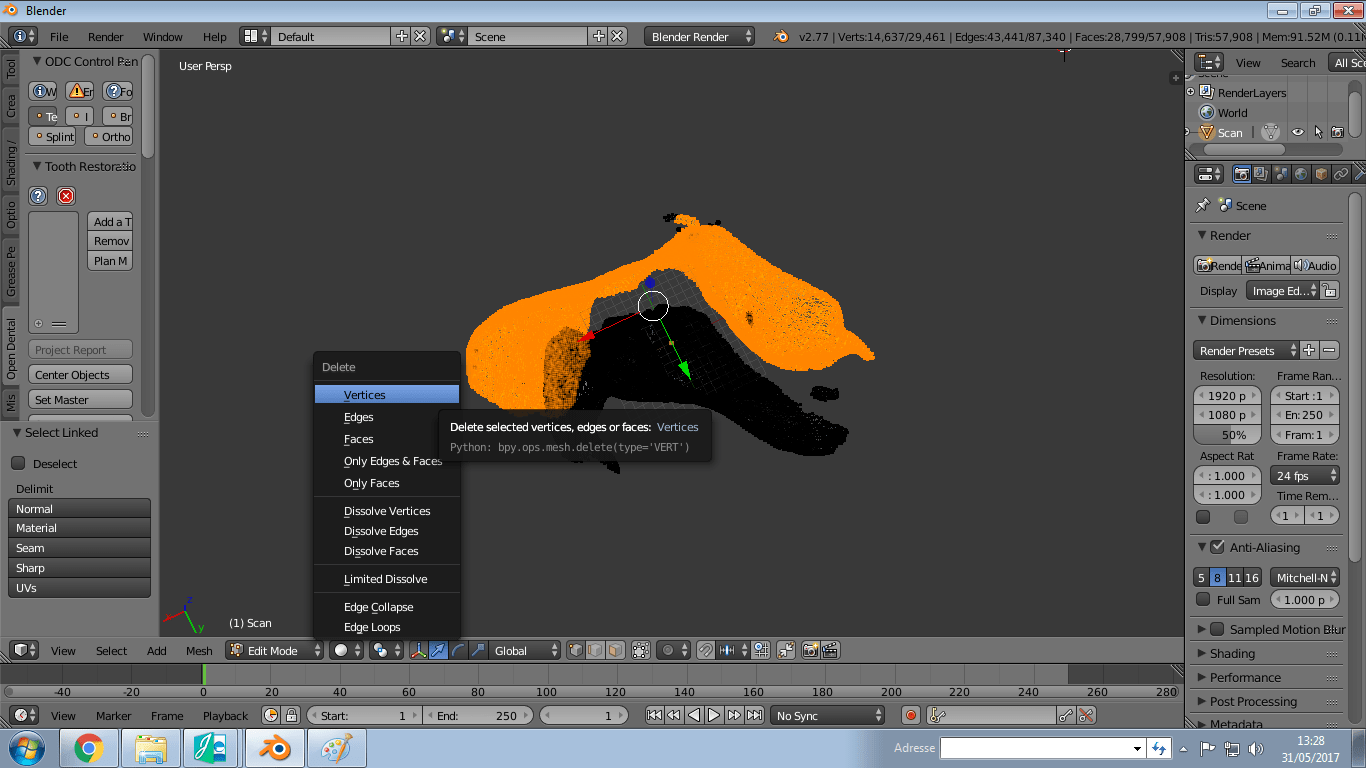
Task: Enable the Full Sample checkbox
Action: 1203,600
